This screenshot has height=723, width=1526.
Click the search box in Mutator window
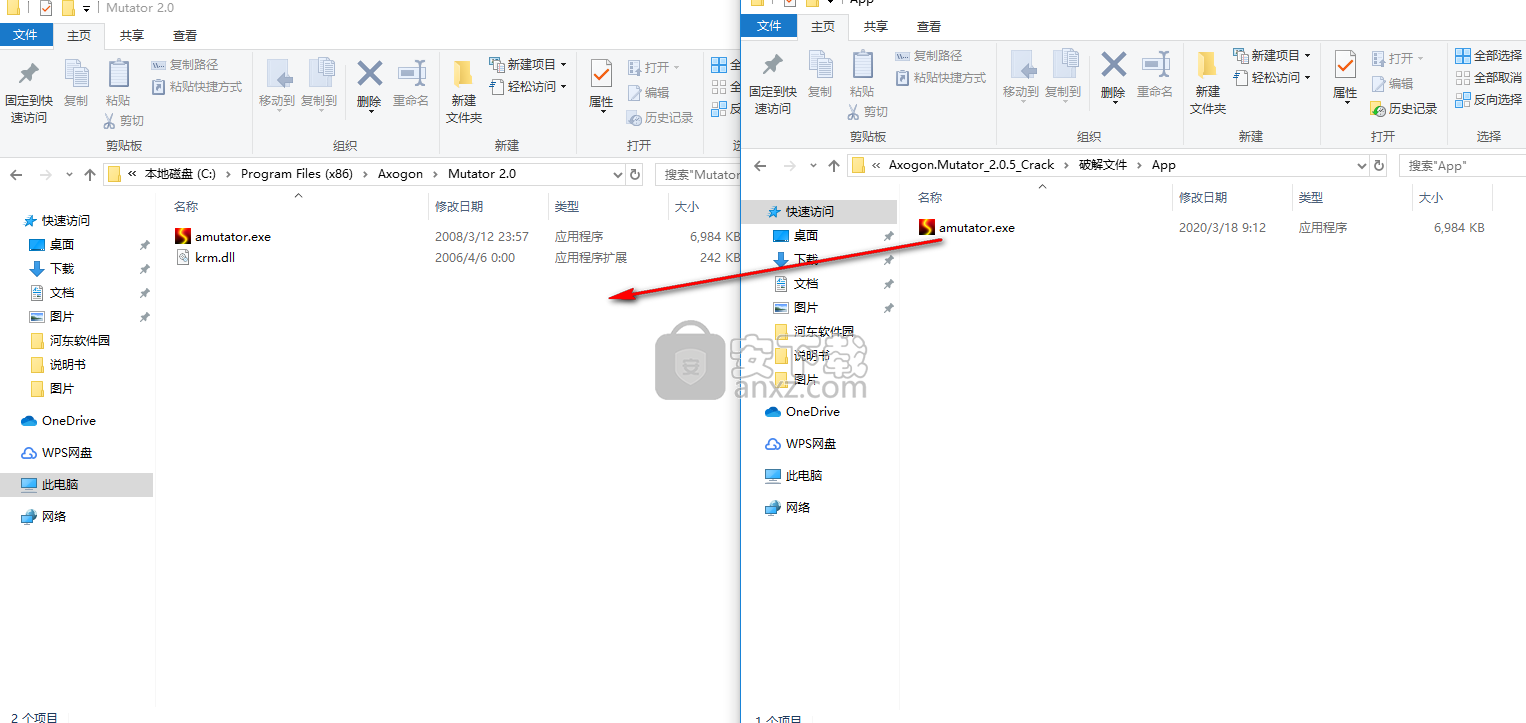tap(700, 174)
